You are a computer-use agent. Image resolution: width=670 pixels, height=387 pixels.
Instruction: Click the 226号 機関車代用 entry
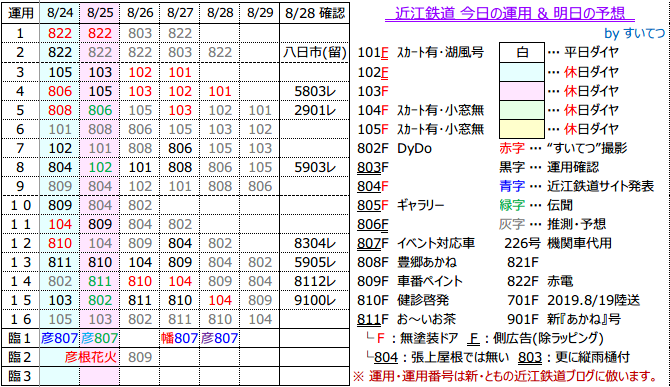[558, 243]
